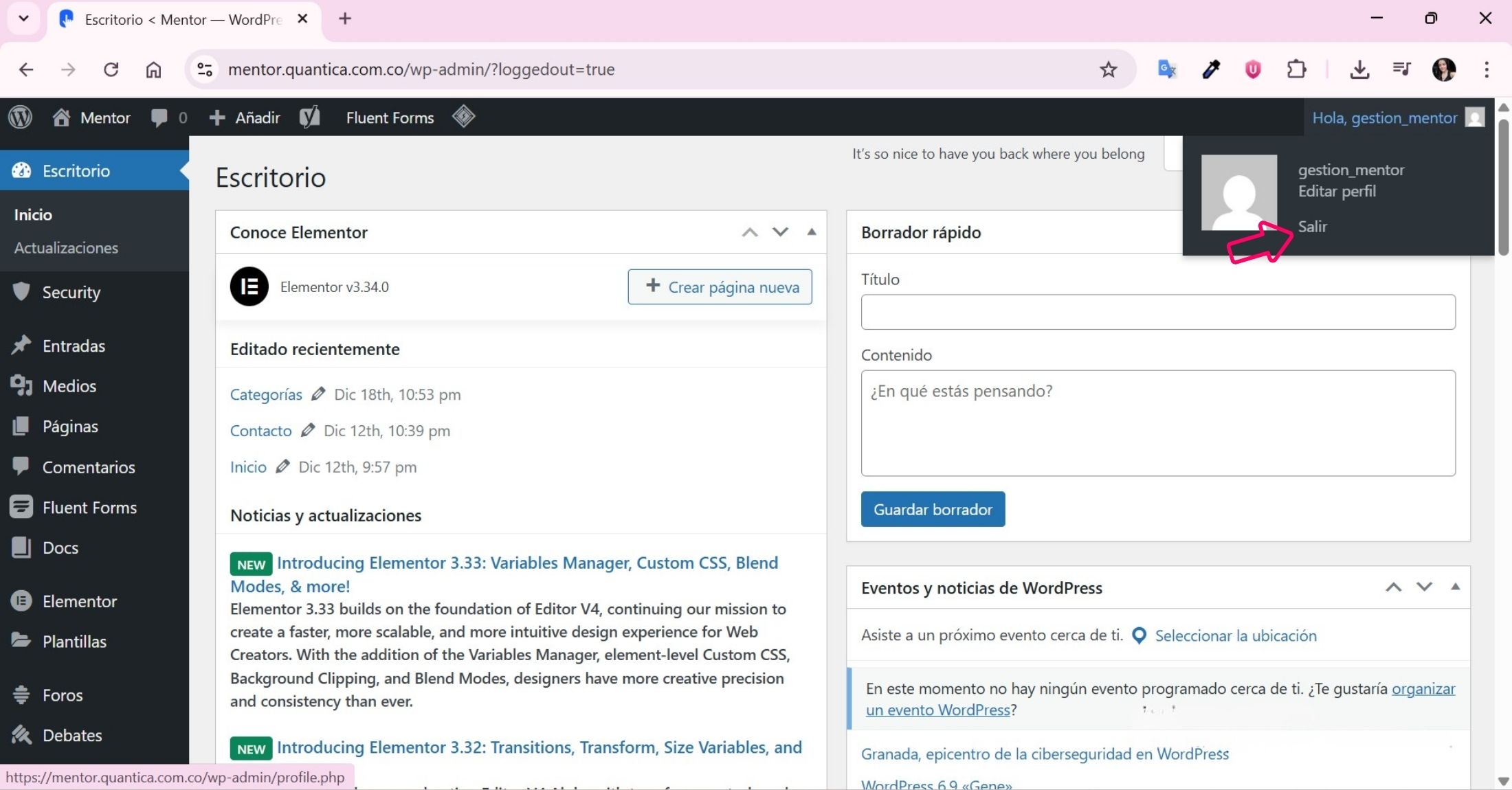Click the diamond icon beside Fluent Forms
Viewport: 1512px width, 790px height.
coord(464,117)
